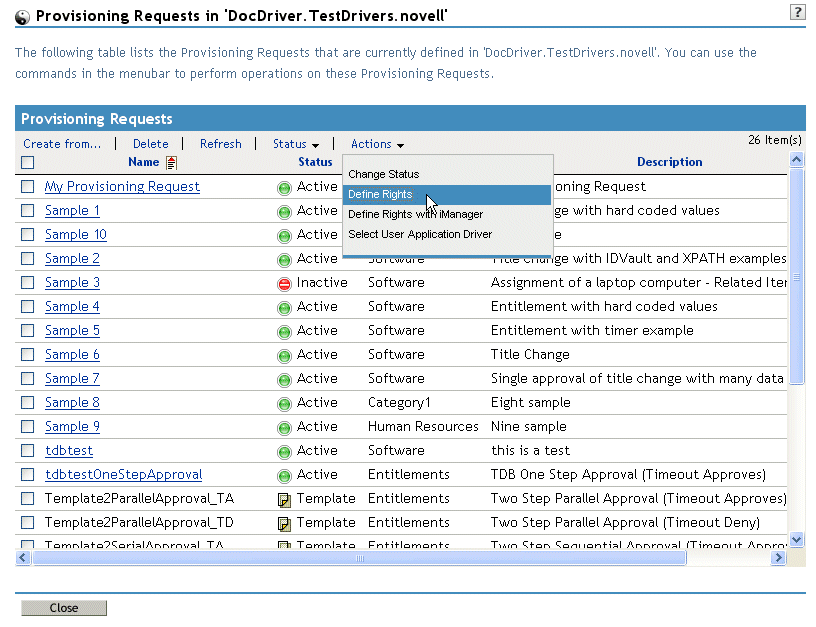This screenshot has height=627, width=816.
Task: Open the Sample 10 provisioning request link
Action: tap(76, 235)
